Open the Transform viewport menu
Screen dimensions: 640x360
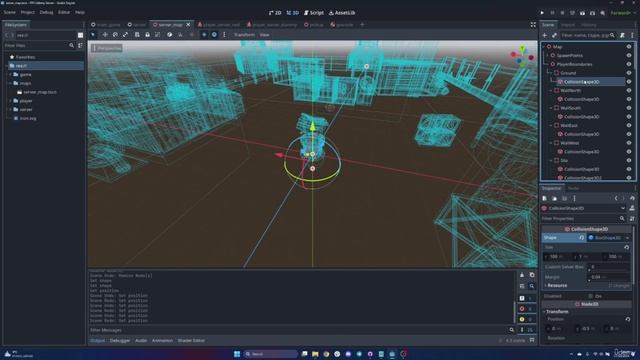[x=244, y=35]
